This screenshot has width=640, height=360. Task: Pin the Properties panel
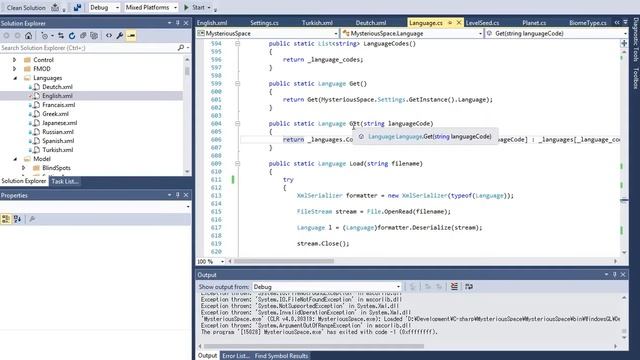click(x=178, y=195)
